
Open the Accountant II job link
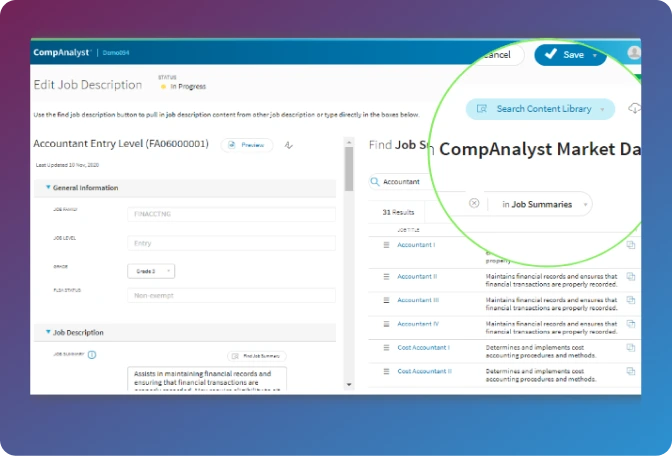[x=417, y=276]
